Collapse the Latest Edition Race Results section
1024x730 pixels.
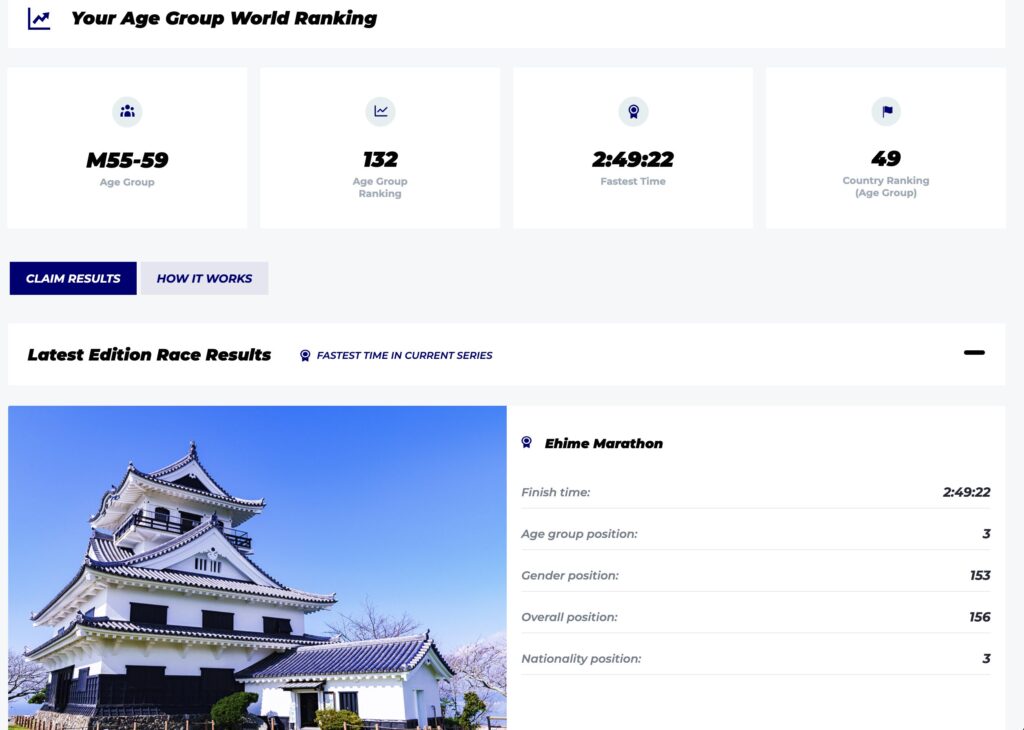tap(973, 353)
